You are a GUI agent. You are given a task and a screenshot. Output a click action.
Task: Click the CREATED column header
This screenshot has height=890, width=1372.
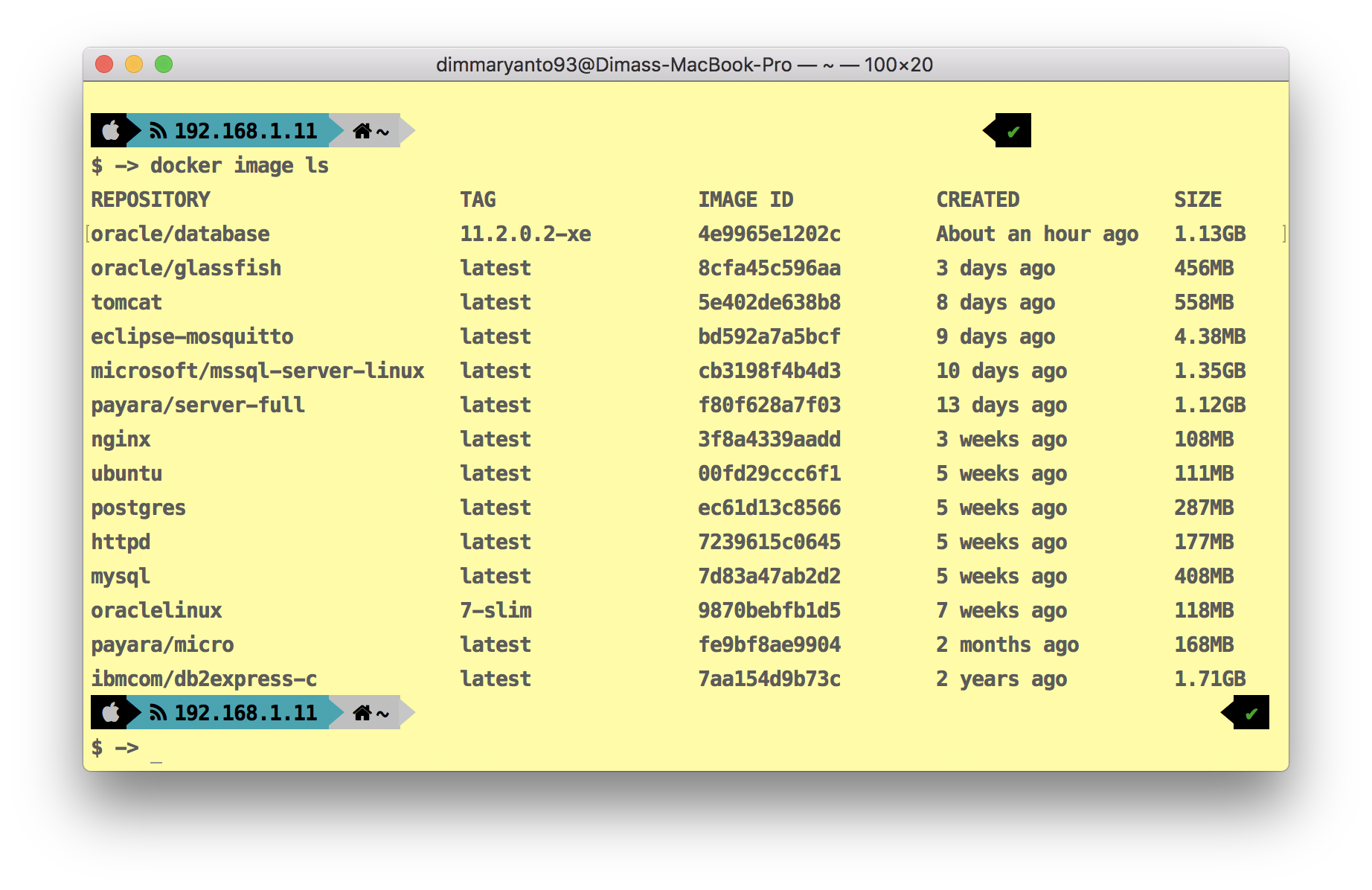click(978, 199)
